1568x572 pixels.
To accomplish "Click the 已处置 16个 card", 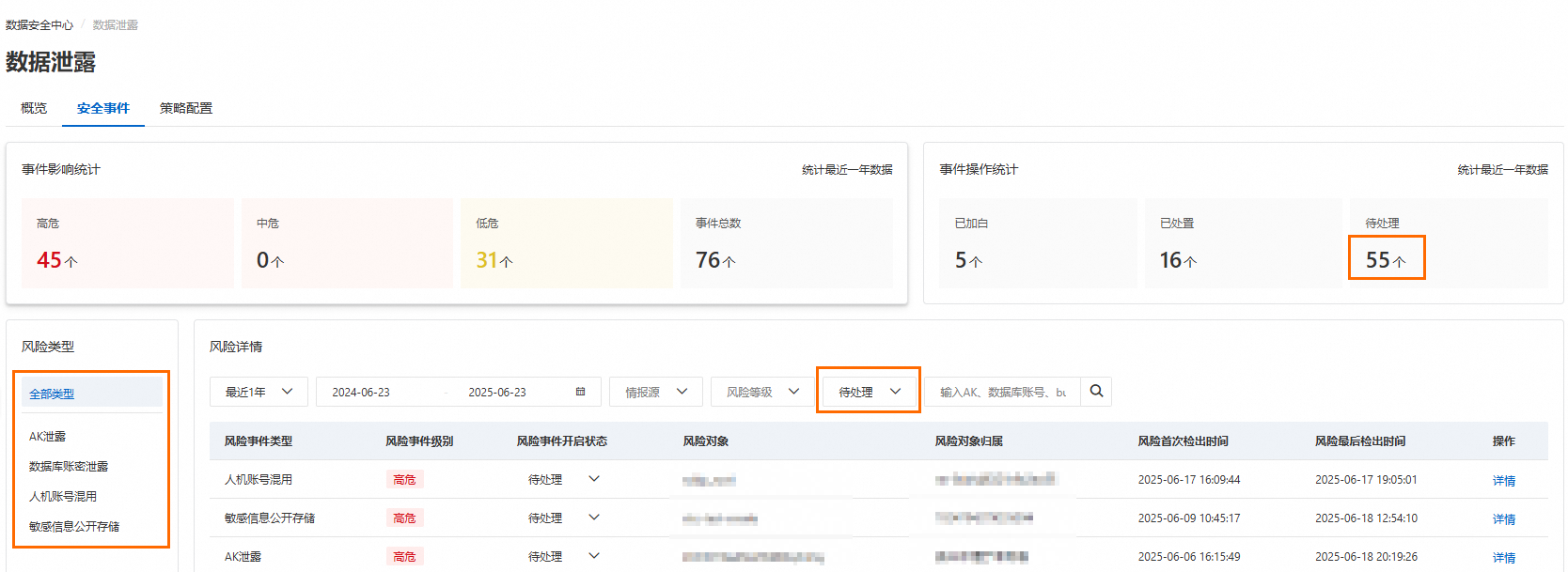I will 1243,242.
